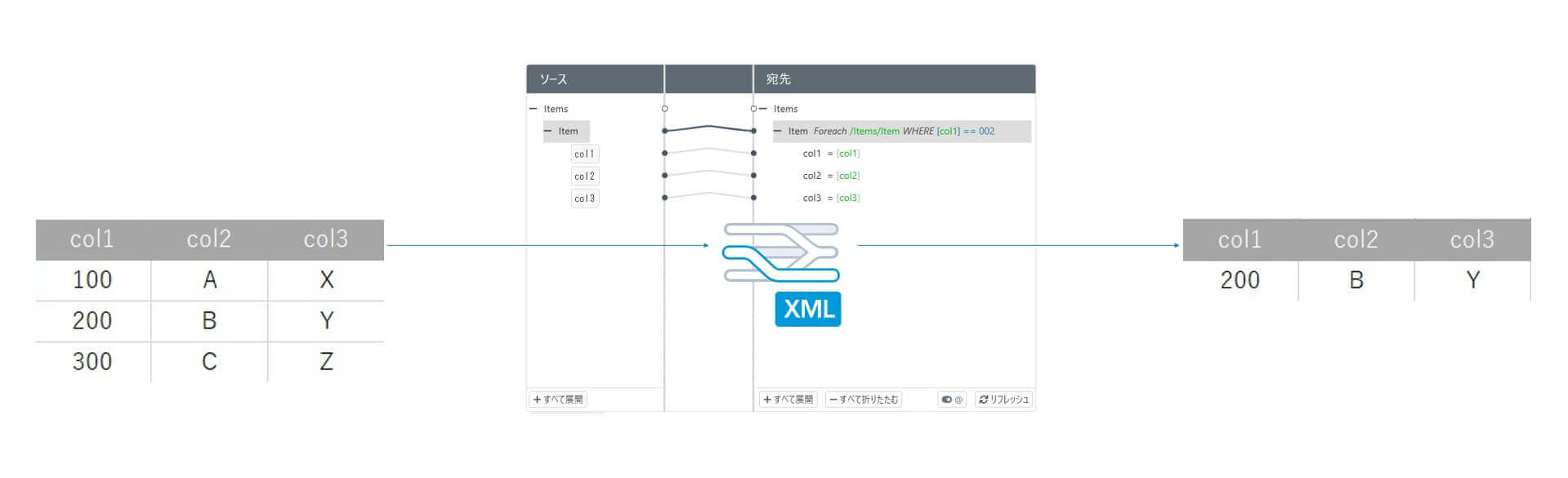Click the Foreach /Items/Item WHERE expression
This screenshot has height=478, width=1568.
click(904, 131)
